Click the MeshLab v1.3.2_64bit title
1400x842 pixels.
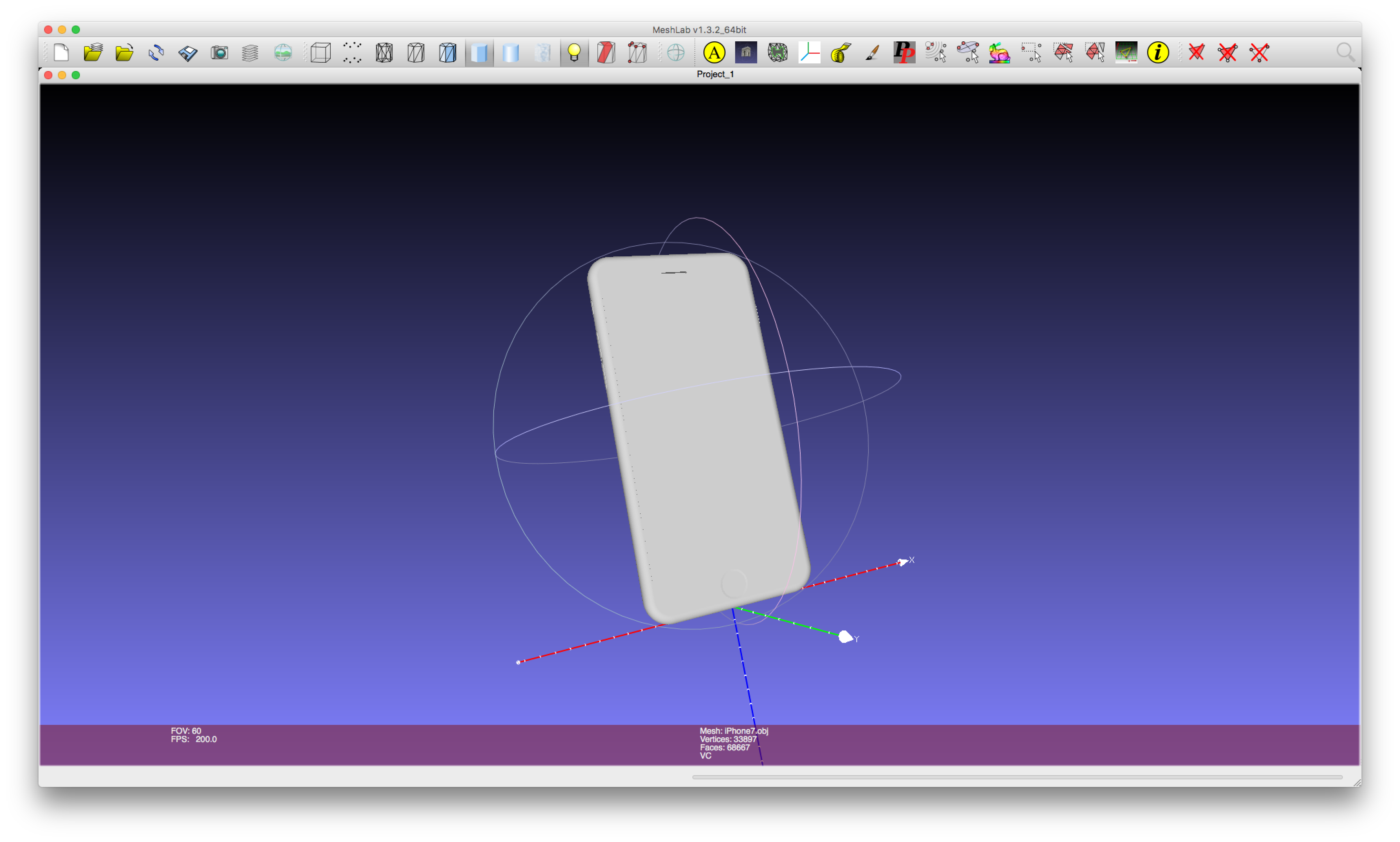[x=699, y=30]
